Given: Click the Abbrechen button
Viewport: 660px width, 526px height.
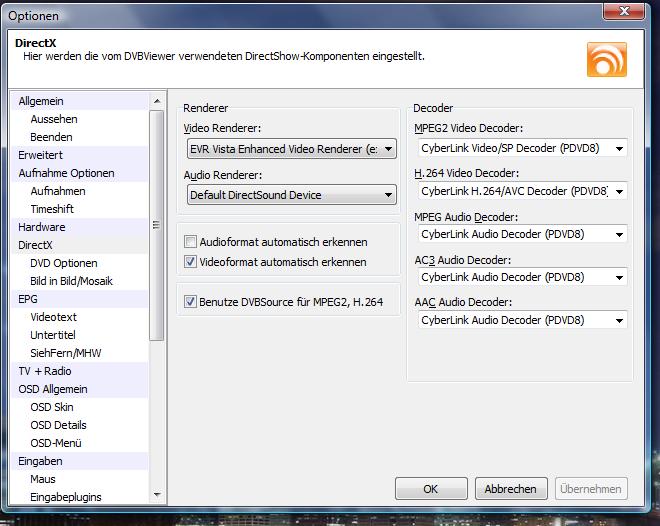Looking at the screenshot, I should (x=511, y=489).
